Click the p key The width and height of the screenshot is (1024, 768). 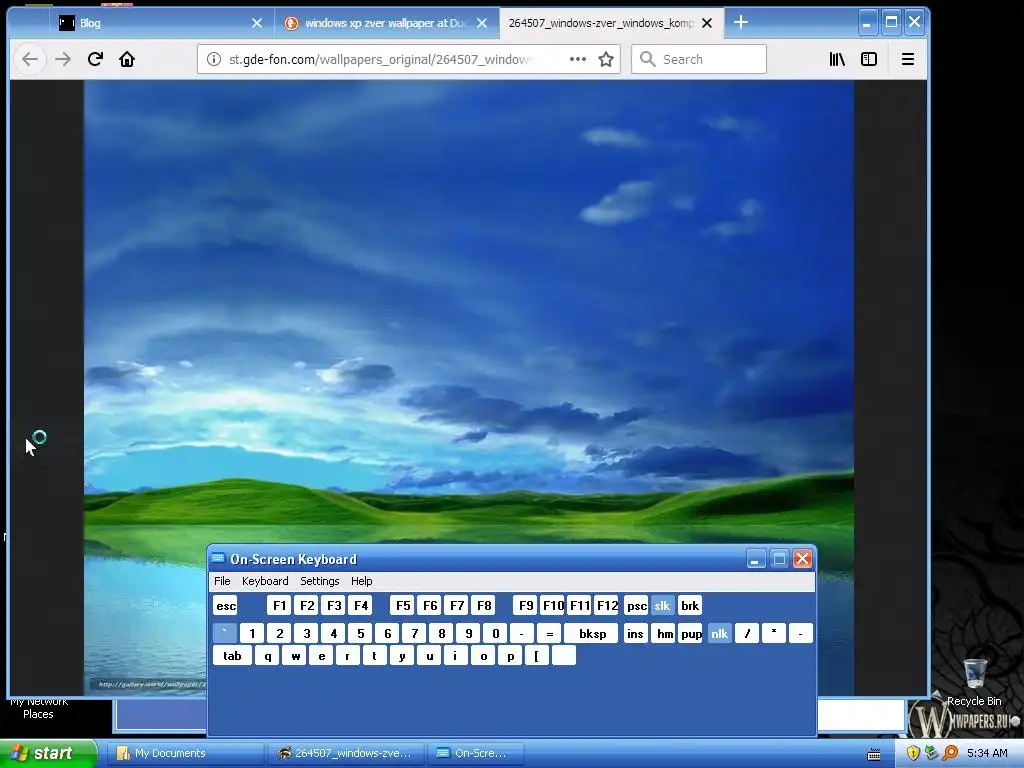[x=510, y=656]
